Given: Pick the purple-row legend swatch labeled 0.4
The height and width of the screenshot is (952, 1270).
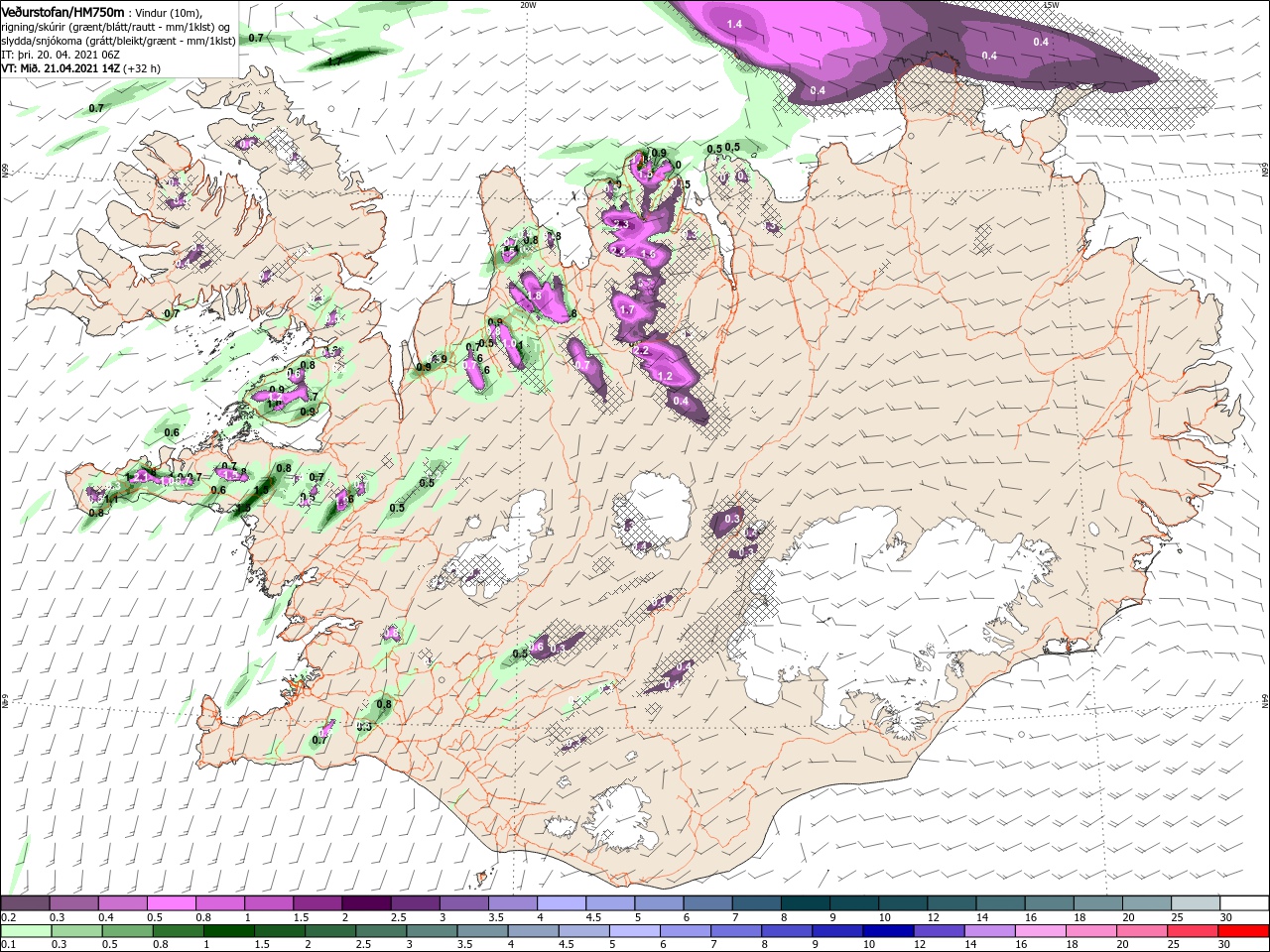Looking at the screenshot, I should 122,903.
